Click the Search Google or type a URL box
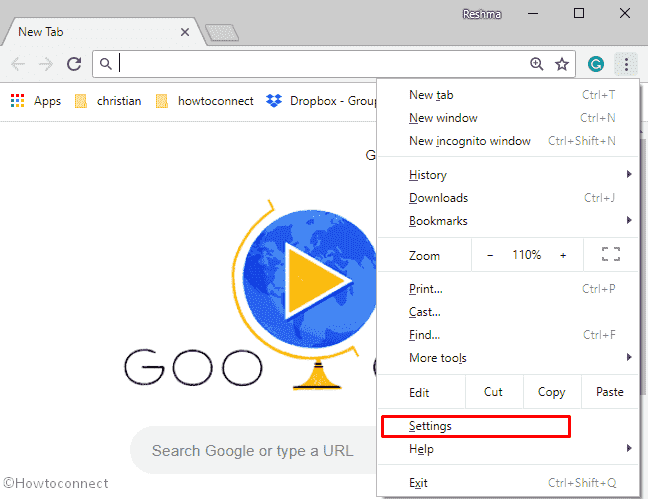 254,450
